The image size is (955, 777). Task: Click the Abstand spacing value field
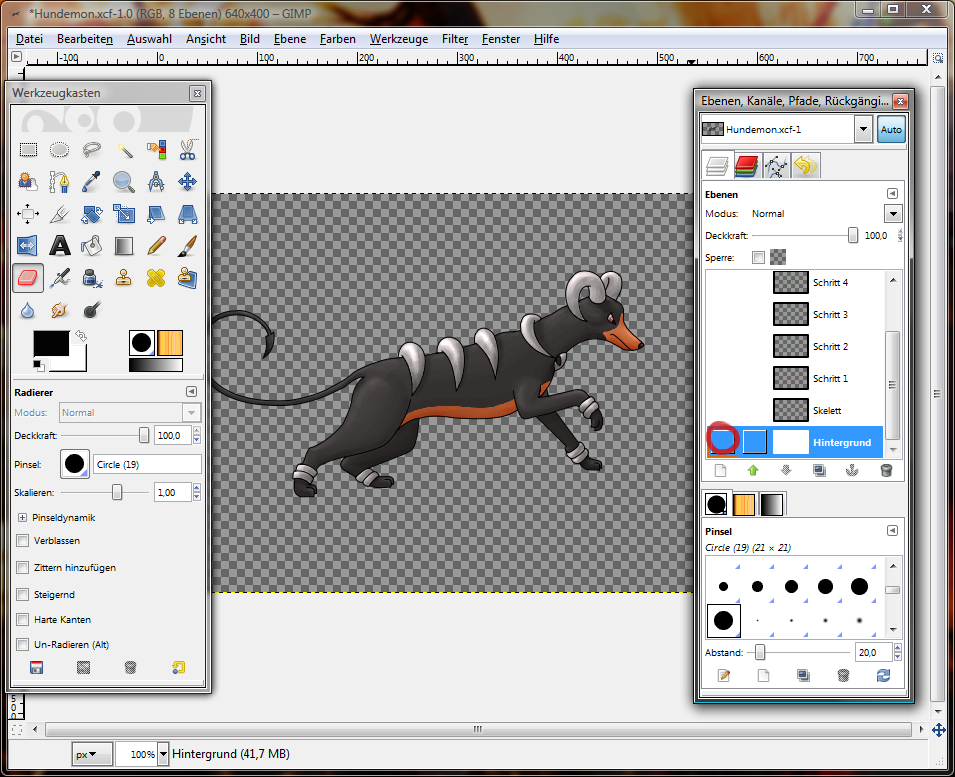click(x=873, y=653)
